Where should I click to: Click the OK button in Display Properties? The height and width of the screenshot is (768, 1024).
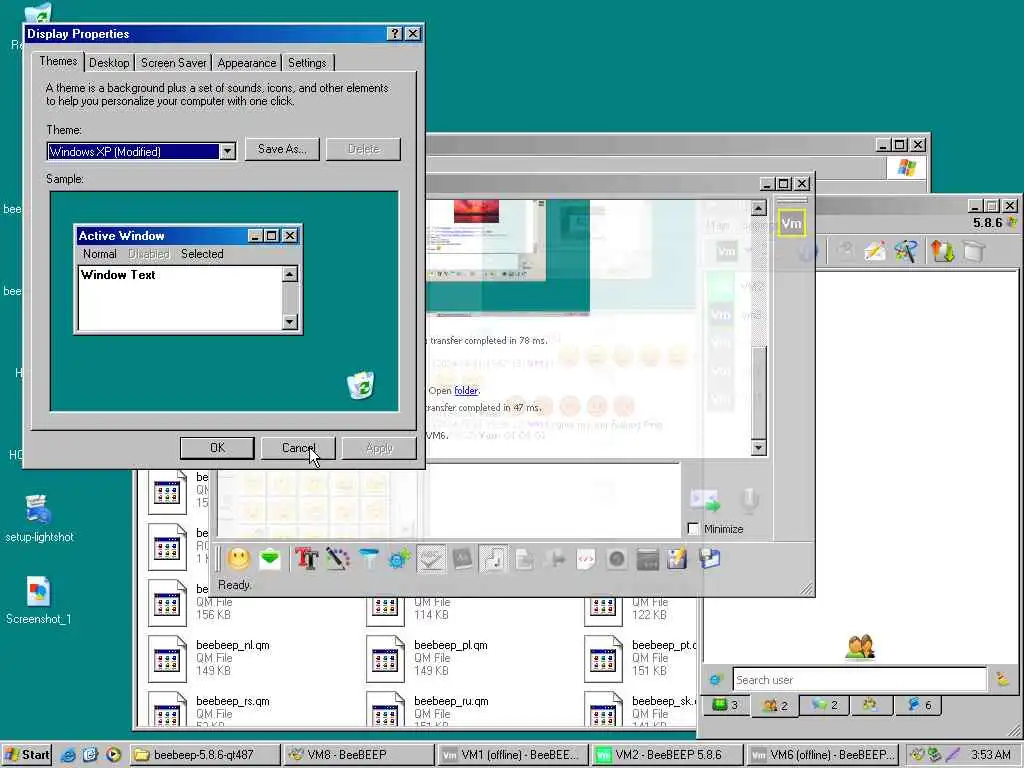pos(217,448)
